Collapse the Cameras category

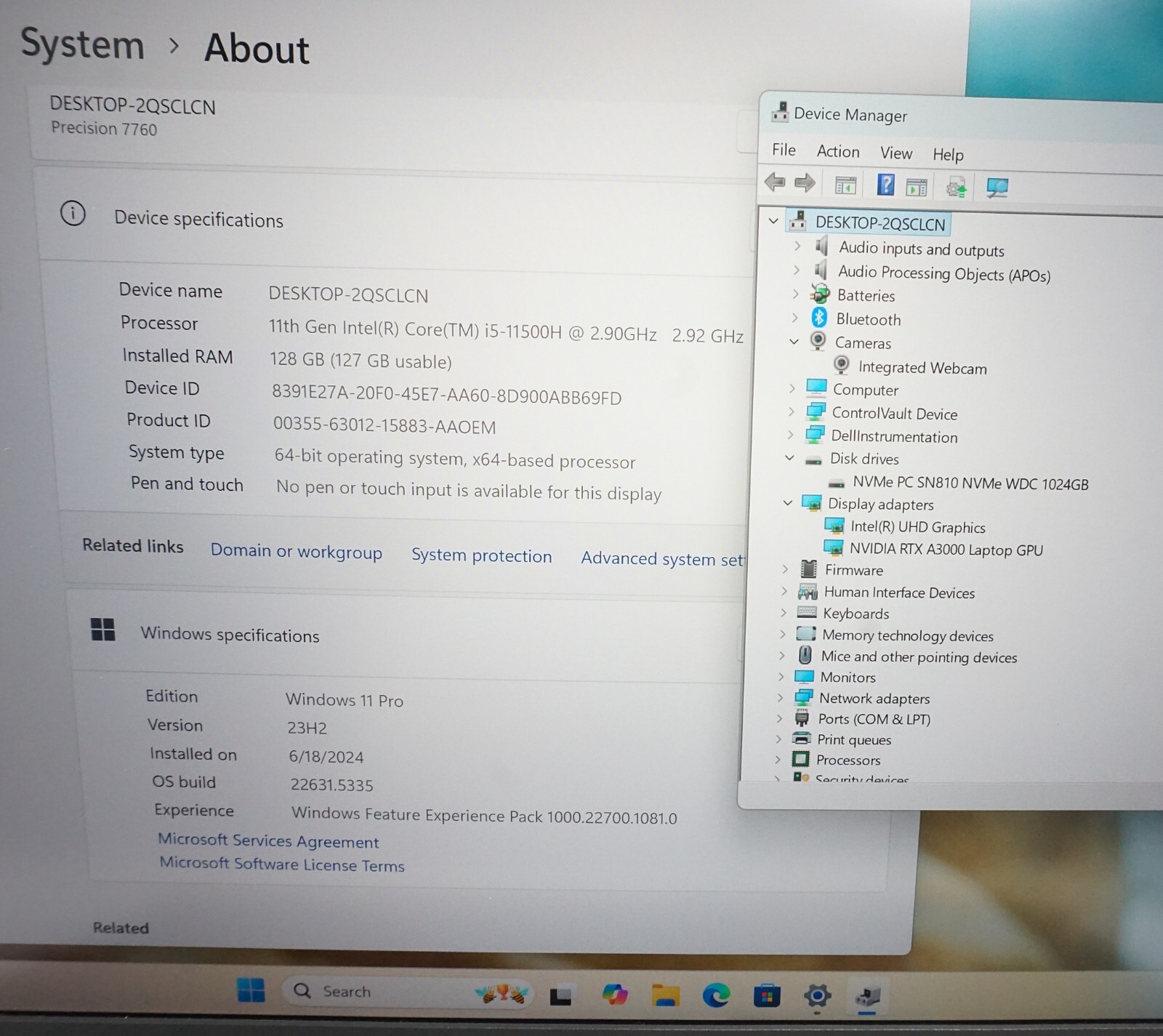tap(794, 341)
